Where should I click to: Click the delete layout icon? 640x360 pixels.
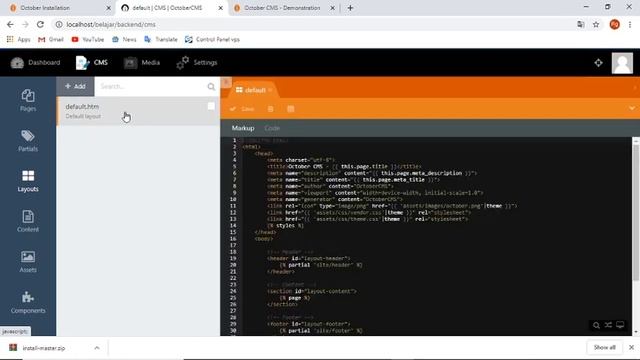tap(270, 109)
